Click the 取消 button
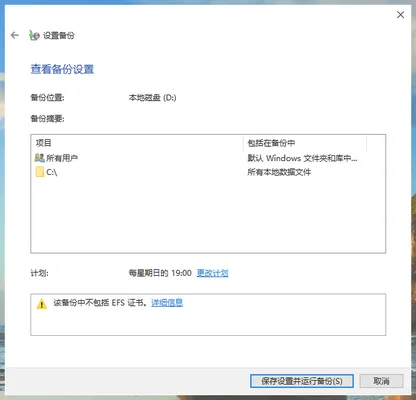This screenshot has height=400, width=416. pyautogui.click(x=381, y=381)
